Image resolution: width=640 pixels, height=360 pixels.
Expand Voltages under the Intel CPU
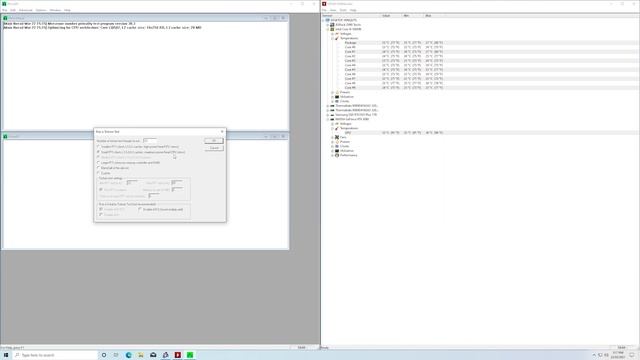333,33
